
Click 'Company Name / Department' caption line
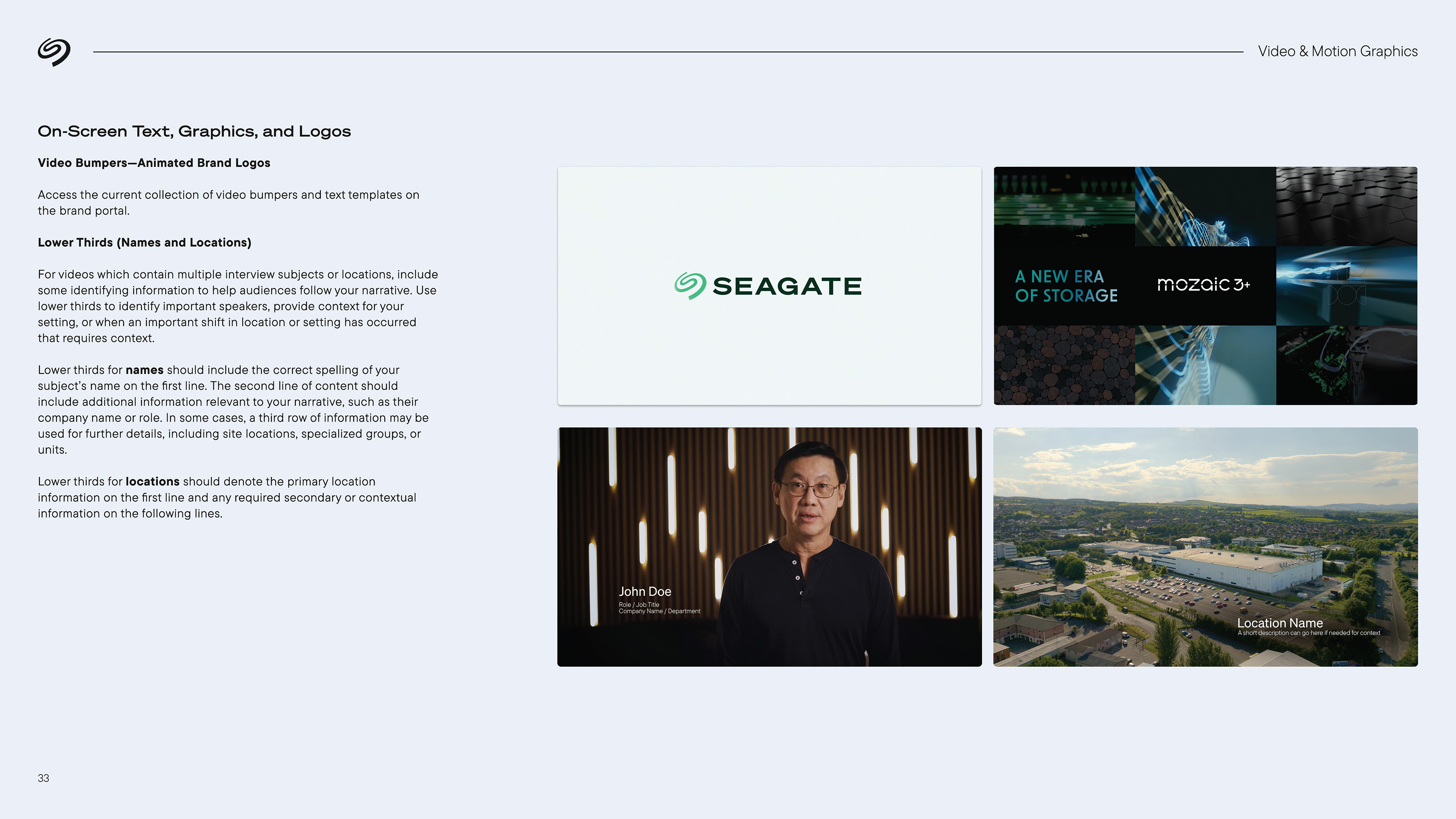(x=659, y=612)
